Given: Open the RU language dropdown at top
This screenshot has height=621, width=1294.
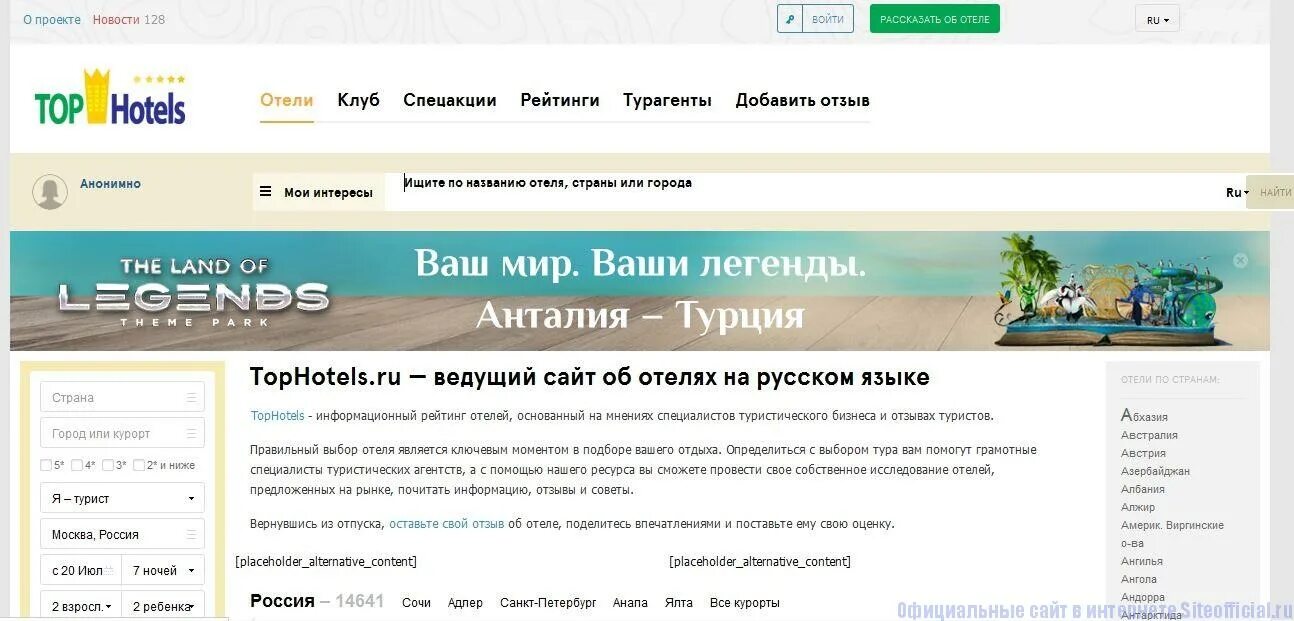Looking at the screenshot, I should (x=1157, y=19).
